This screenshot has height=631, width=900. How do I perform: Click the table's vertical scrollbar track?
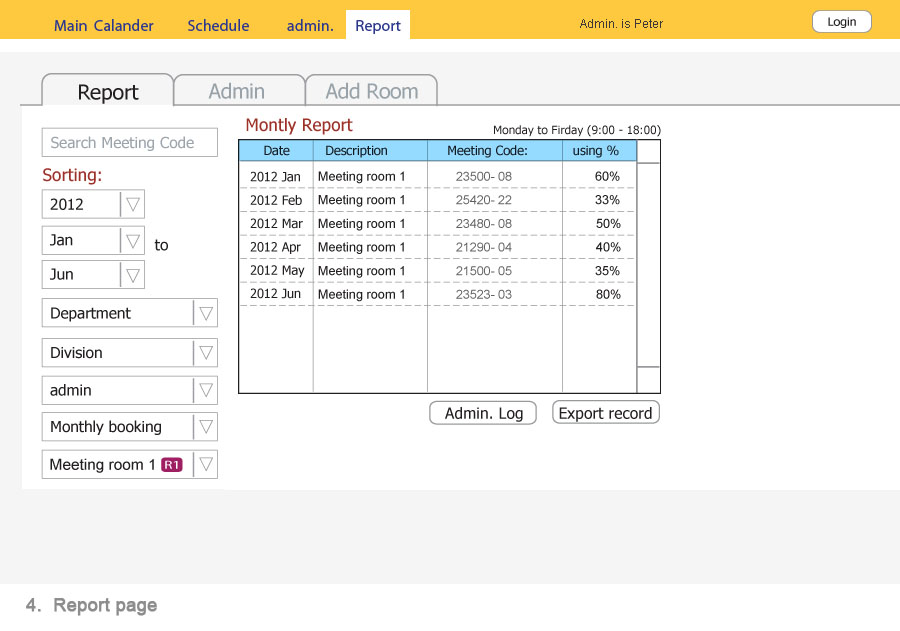coord(649,265)
